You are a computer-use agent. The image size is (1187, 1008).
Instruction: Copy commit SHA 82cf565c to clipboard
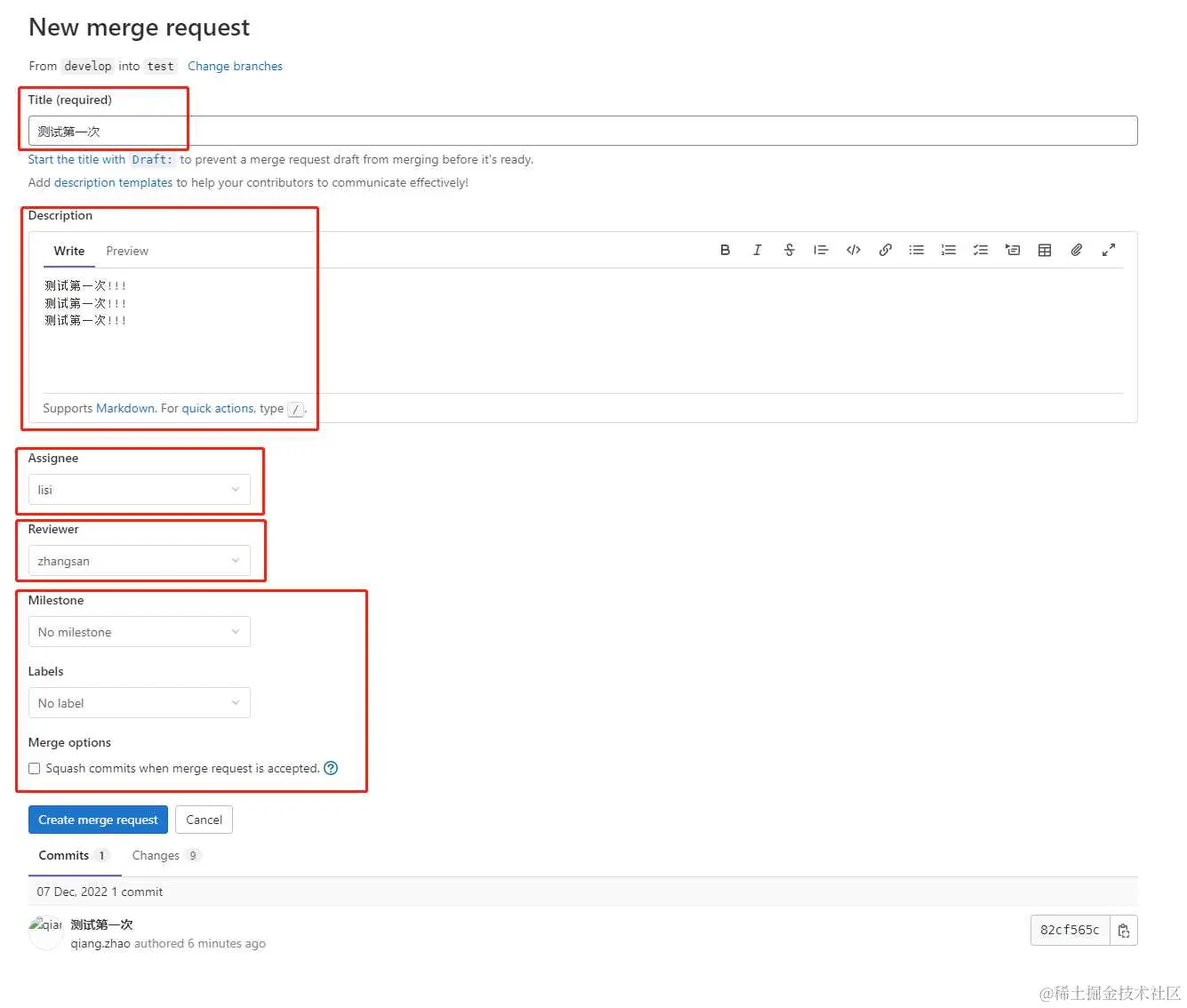click(x=1124, y=931)
